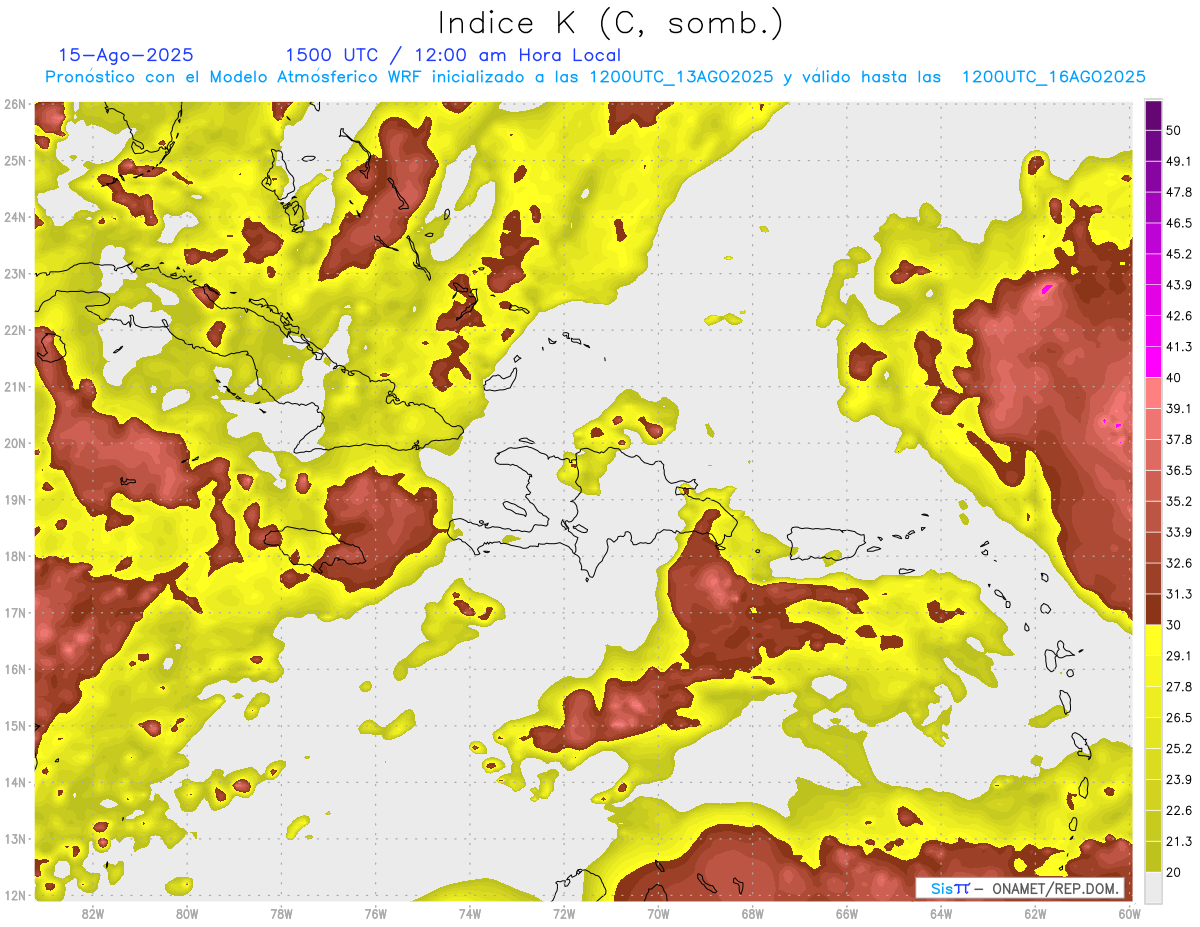
Task: Select the latitude label "23N"
Action: pos(15,273)
